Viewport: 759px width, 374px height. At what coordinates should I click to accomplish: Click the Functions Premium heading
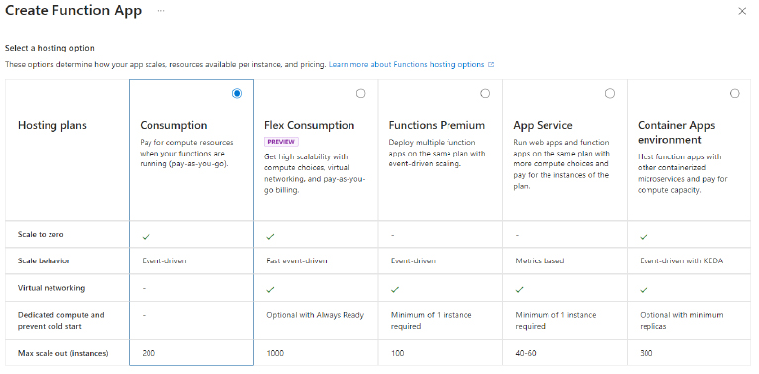click(x=437, y=125)
